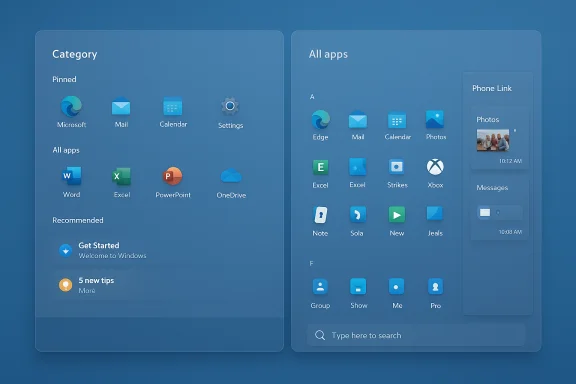
Task: Click the 10:08 AM timestamp
Action: click(x=510, y=232)
